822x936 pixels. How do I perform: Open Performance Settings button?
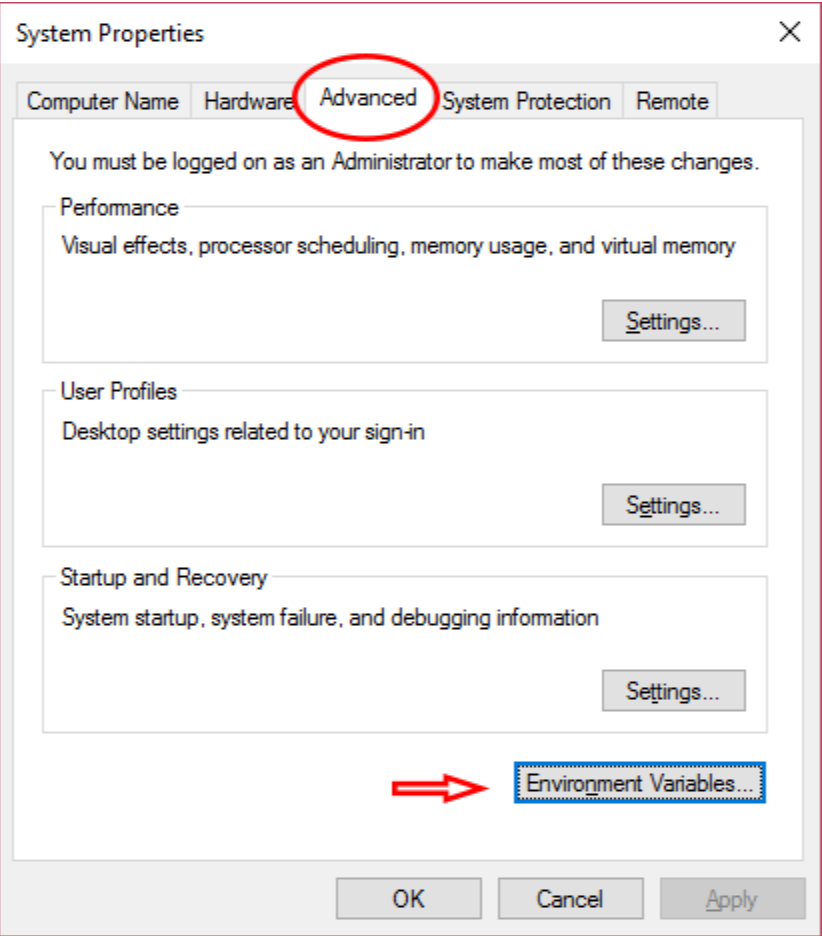(673, 321)
